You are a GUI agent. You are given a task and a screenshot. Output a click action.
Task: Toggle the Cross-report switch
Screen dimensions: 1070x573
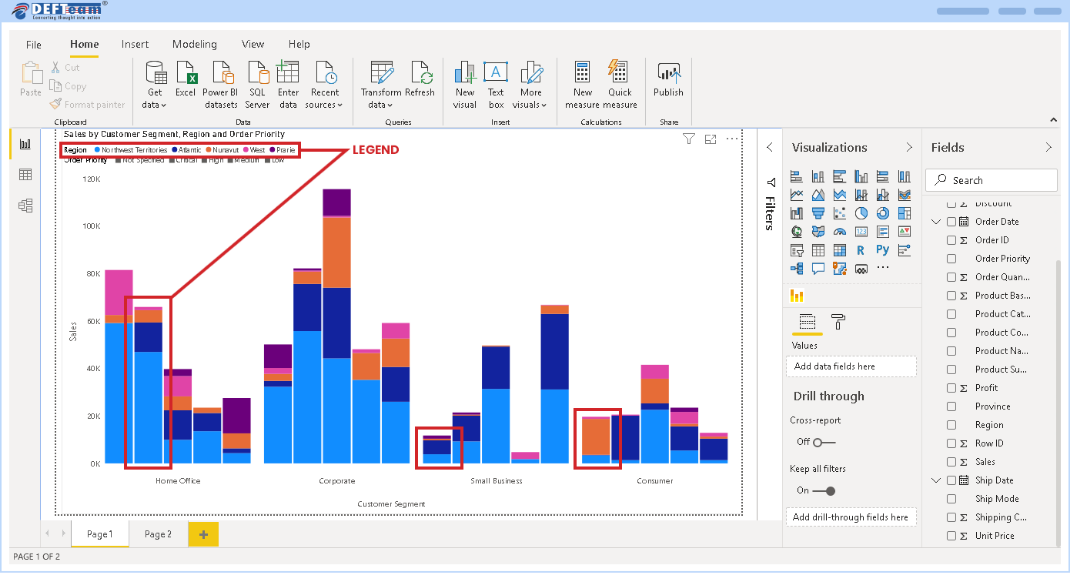pyautogui.click(x=823, y=442)
